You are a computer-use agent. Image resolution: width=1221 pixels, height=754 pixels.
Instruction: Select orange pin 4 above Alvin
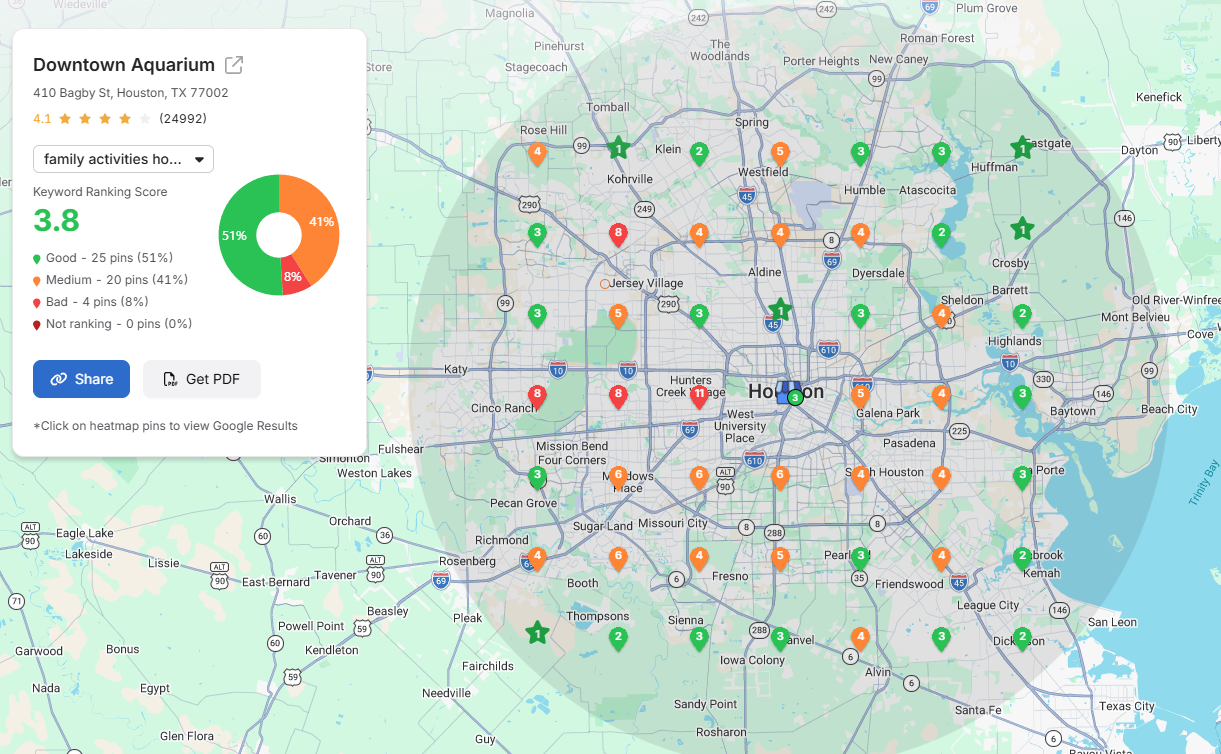click(860, 638)
